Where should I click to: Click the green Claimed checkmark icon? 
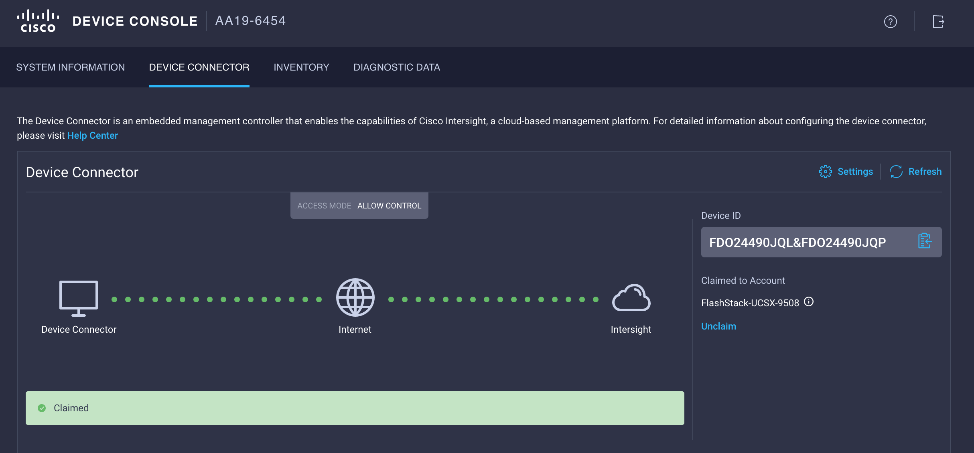click(x=42, y=408)
